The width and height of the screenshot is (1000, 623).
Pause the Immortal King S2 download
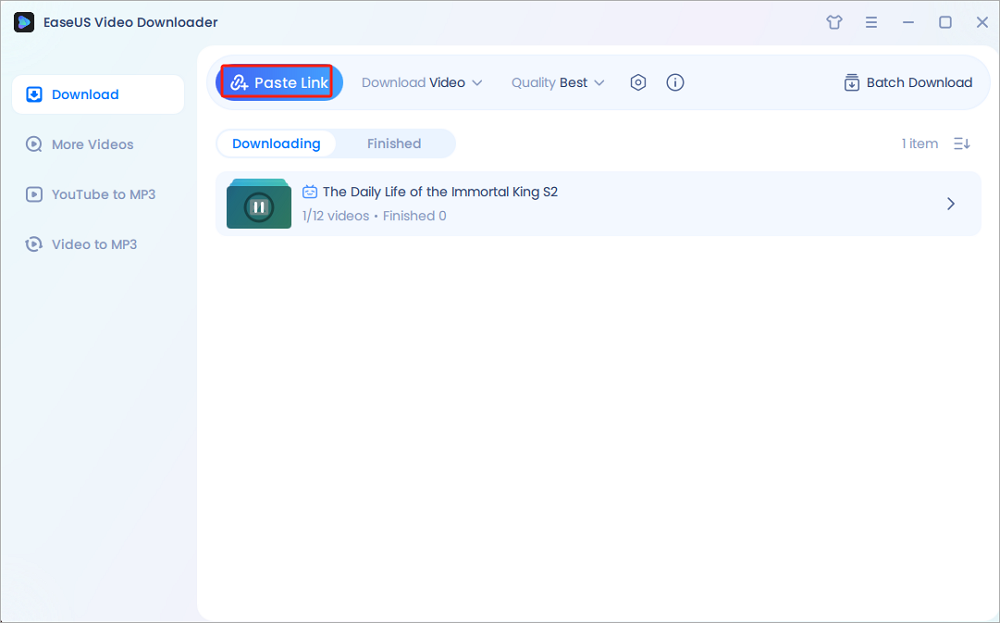click(x=259, y=207)
